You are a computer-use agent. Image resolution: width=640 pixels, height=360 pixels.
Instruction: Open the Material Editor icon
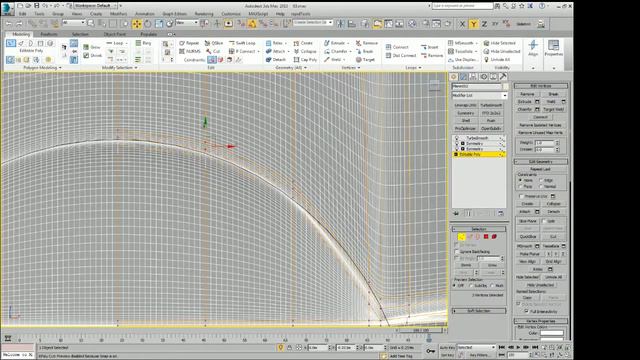(x=412, y=24)
